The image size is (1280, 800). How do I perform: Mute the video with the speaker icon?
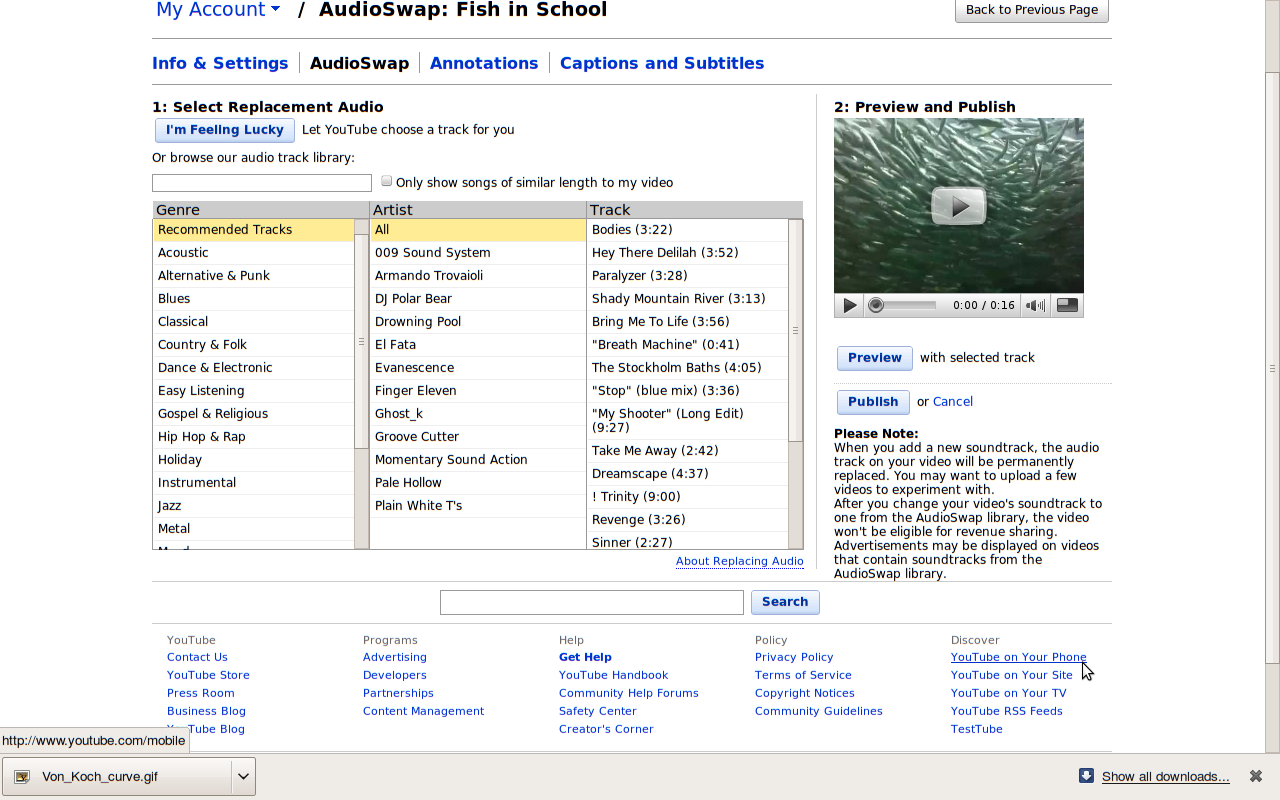point(1035,305)
